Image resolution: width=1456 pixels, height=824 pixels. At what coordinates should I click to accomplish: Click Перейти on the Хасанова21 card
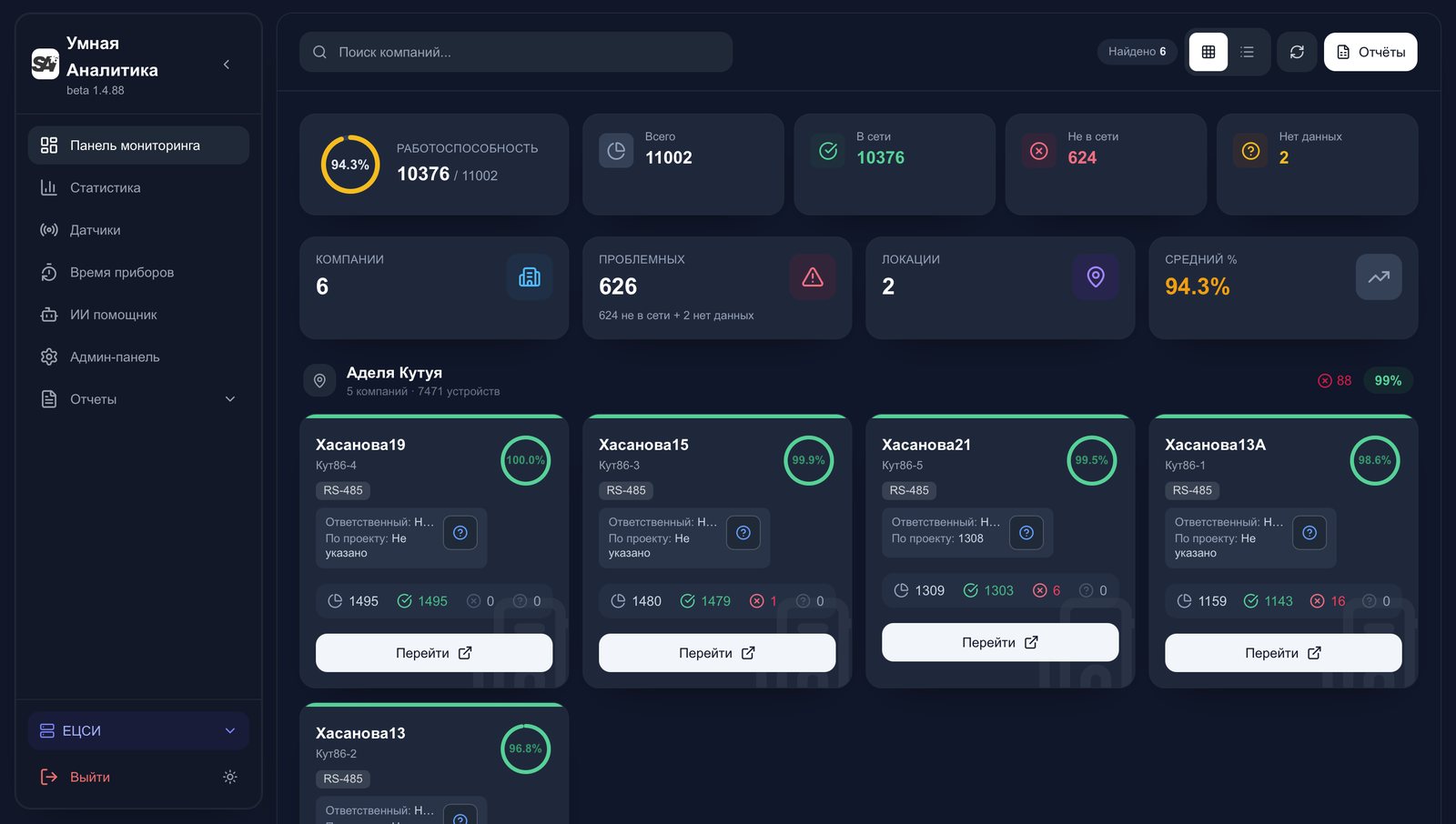click(1000, 642)
